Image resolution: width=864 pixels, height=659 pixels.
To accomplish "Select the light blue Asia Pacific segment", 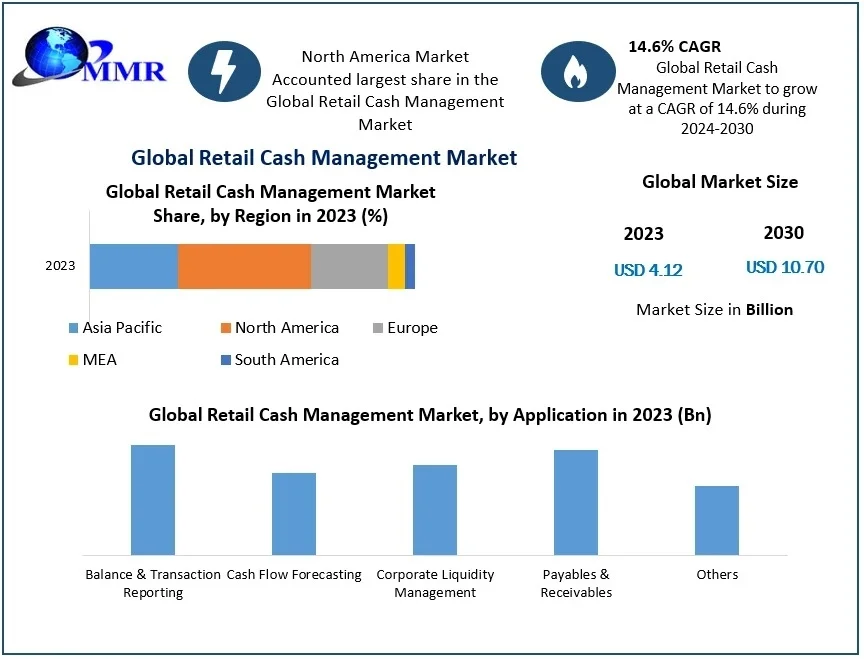I will click(134, 266).
